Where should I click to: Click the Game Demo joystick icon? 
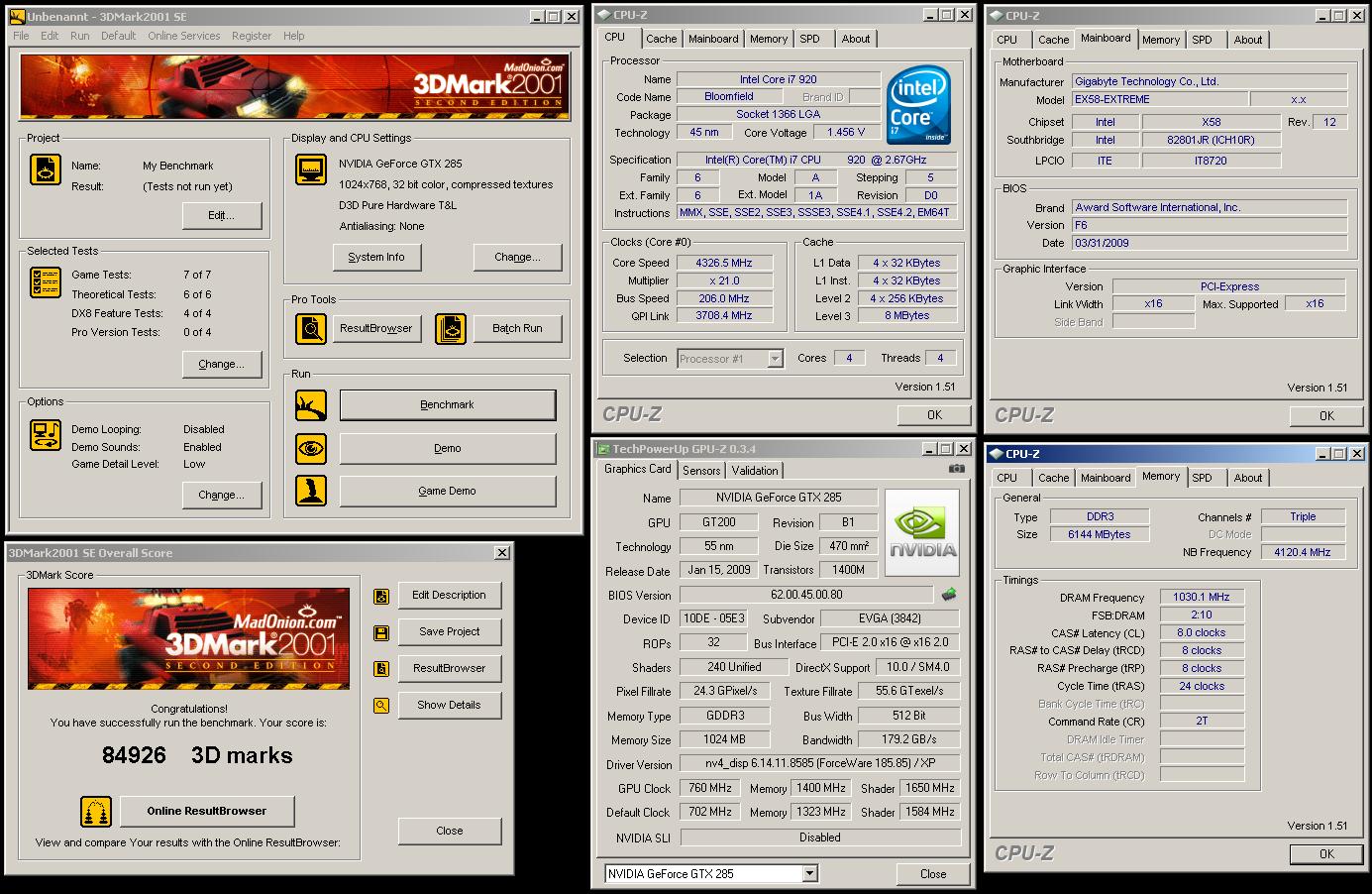(311, 491)
